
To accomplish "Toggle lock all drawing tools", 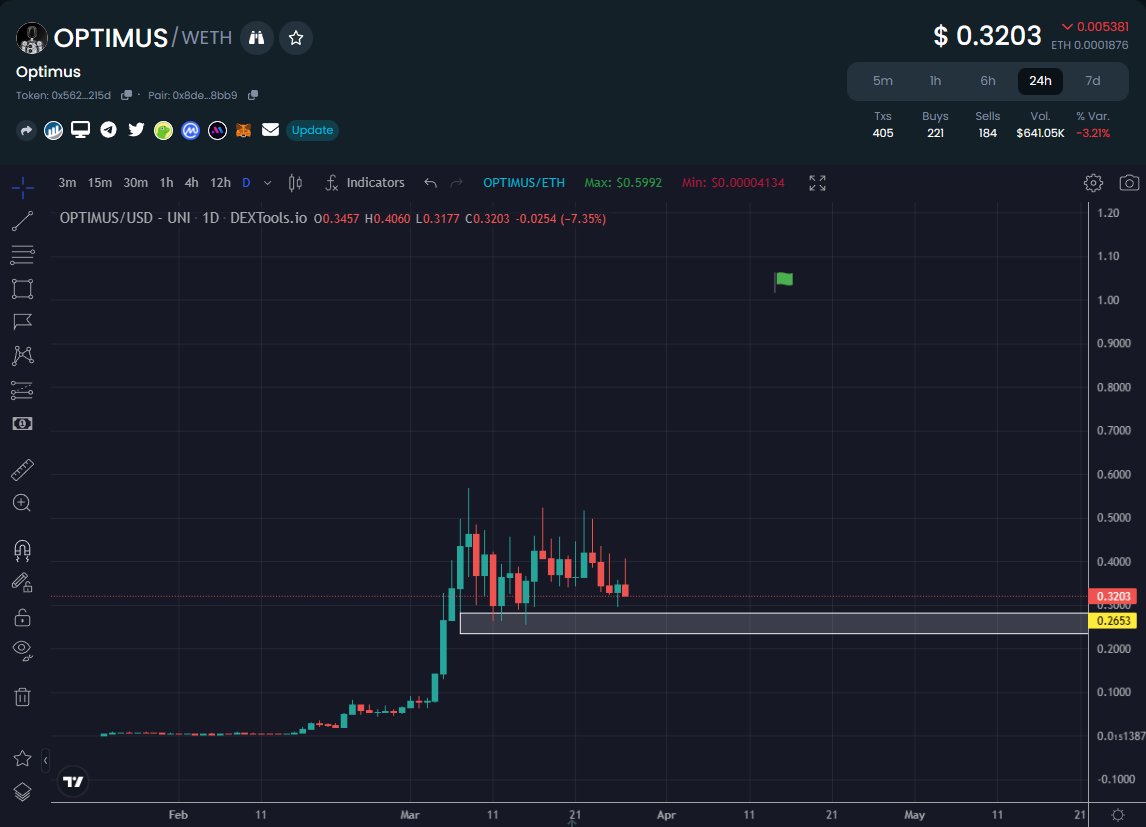I will 21,617.
